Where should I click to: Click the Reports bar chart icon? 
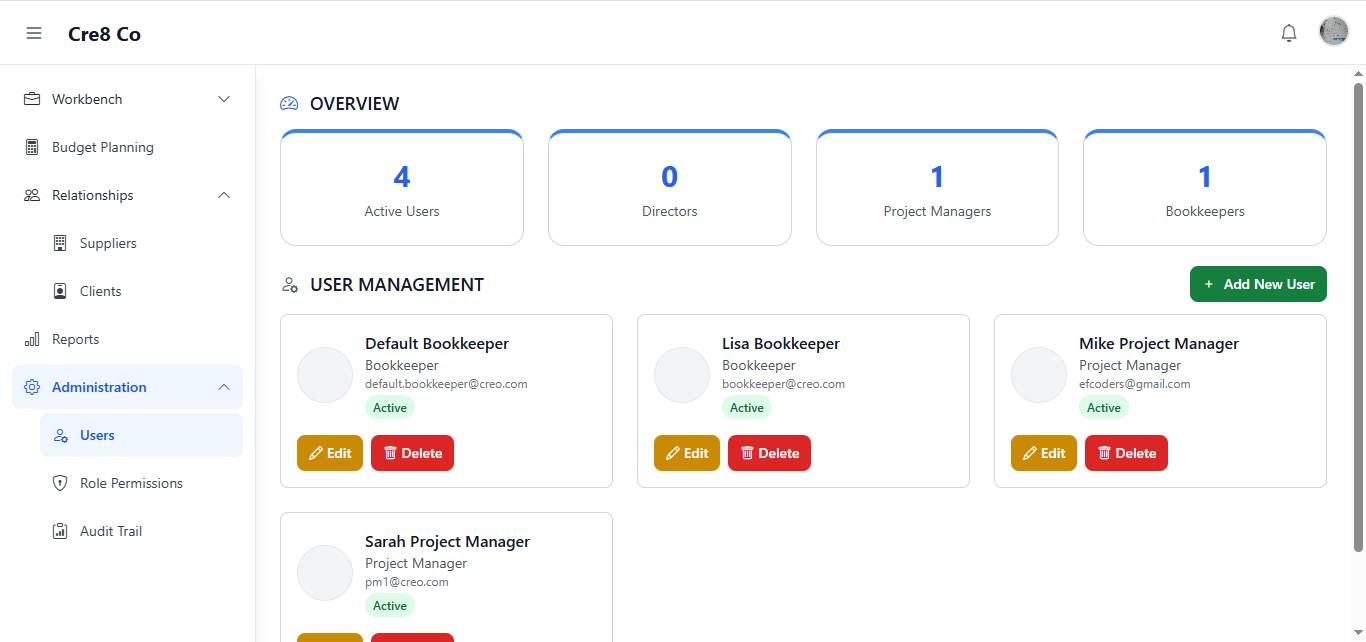pos(32,339)
